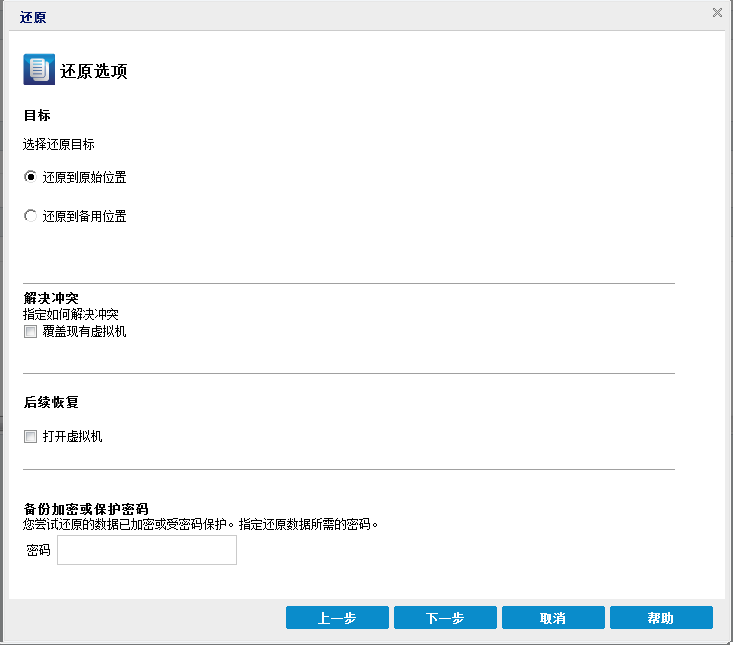Click the 指定如何解决冲突 label
The width and height of the screenshot is (733, 645).
point(71,314)
